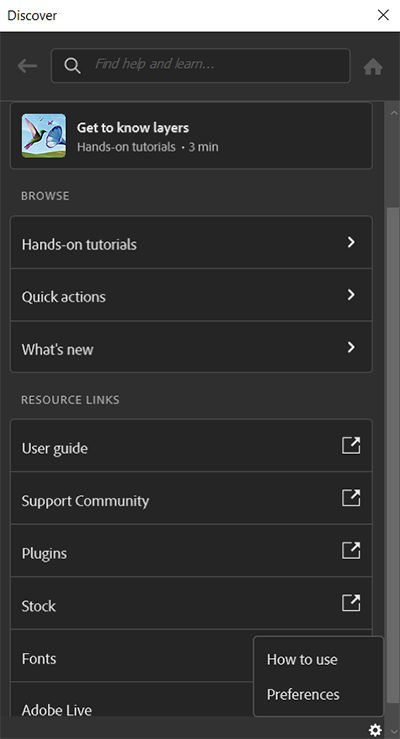Open the What's new label

pyautogui.click(x=57, y=350)
